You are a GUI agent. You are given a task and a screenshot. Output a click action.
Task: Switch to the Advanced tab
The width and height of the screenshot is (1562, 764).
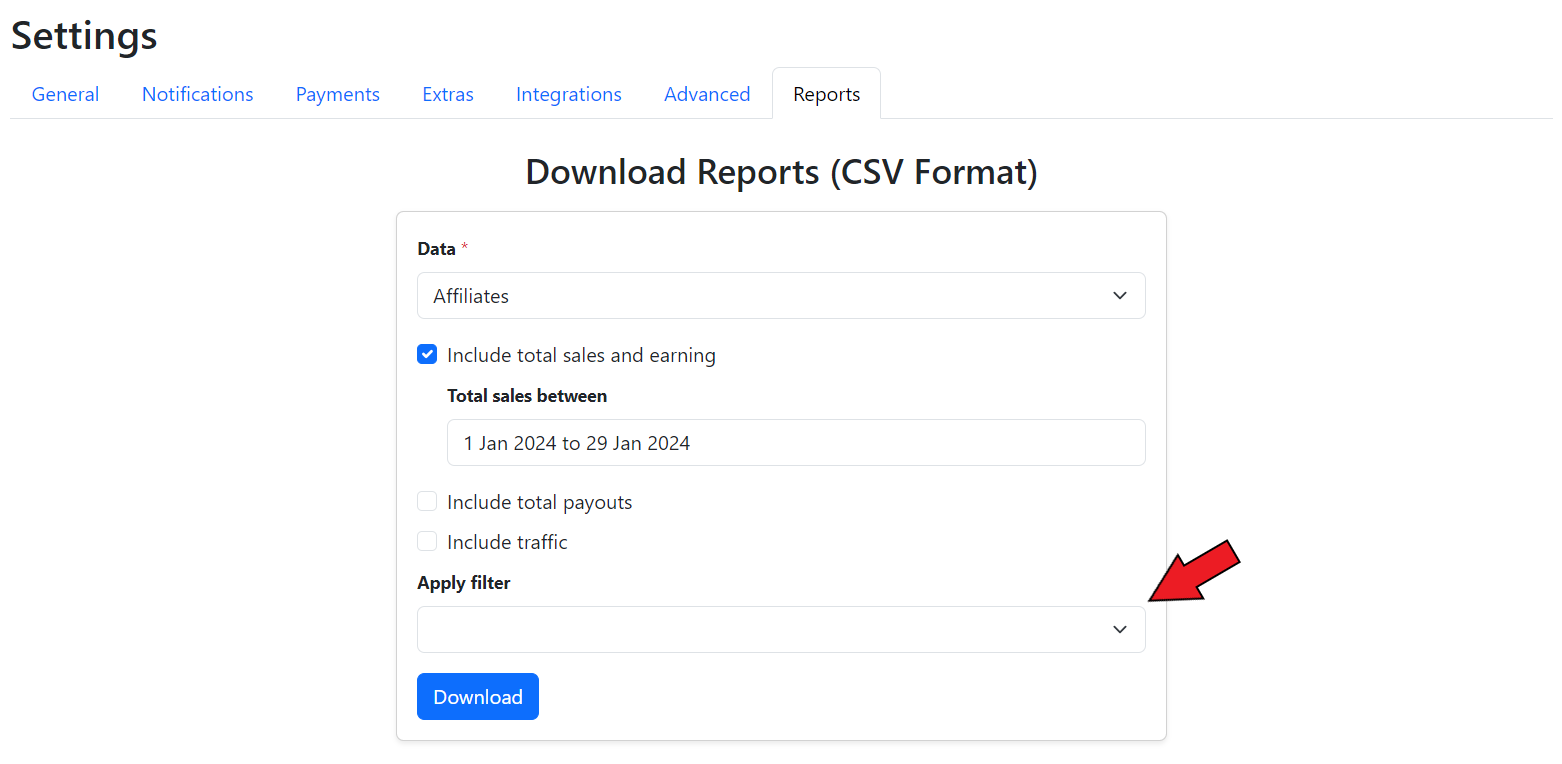[706, 94]
